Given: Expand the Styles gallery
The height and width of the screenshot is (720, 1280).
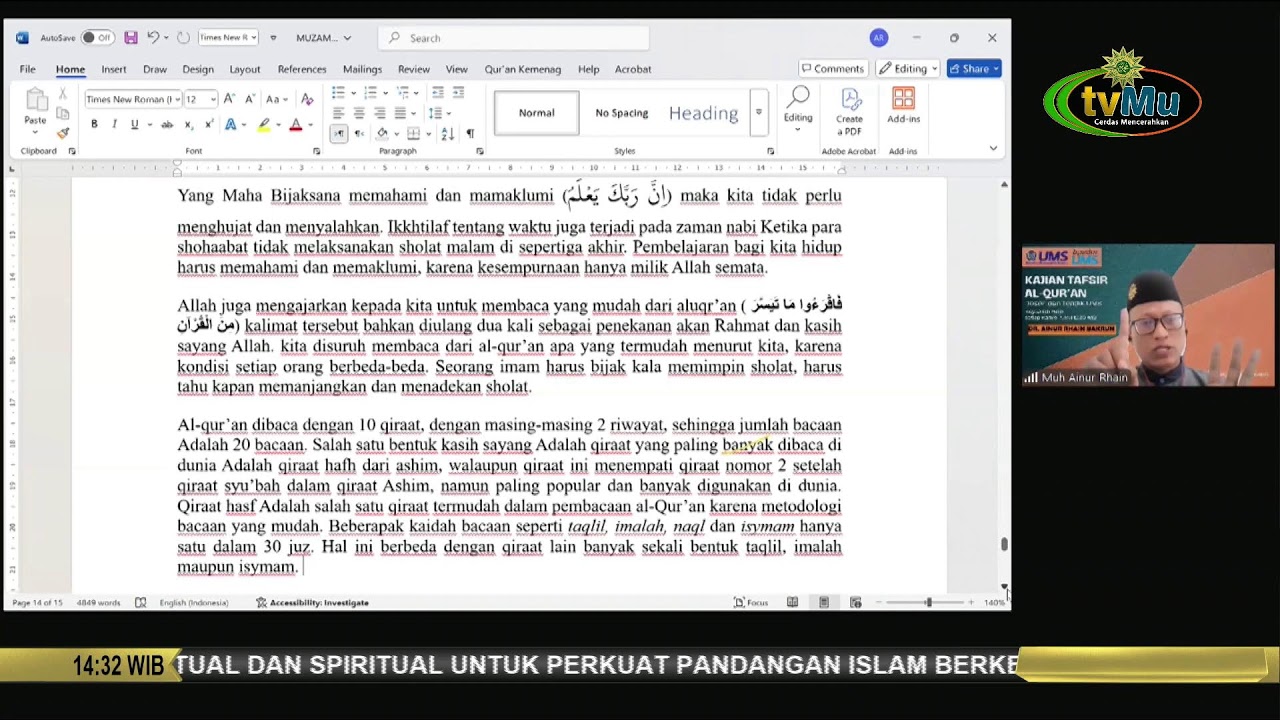Looking at the screenshot, I should click(758, 113).
